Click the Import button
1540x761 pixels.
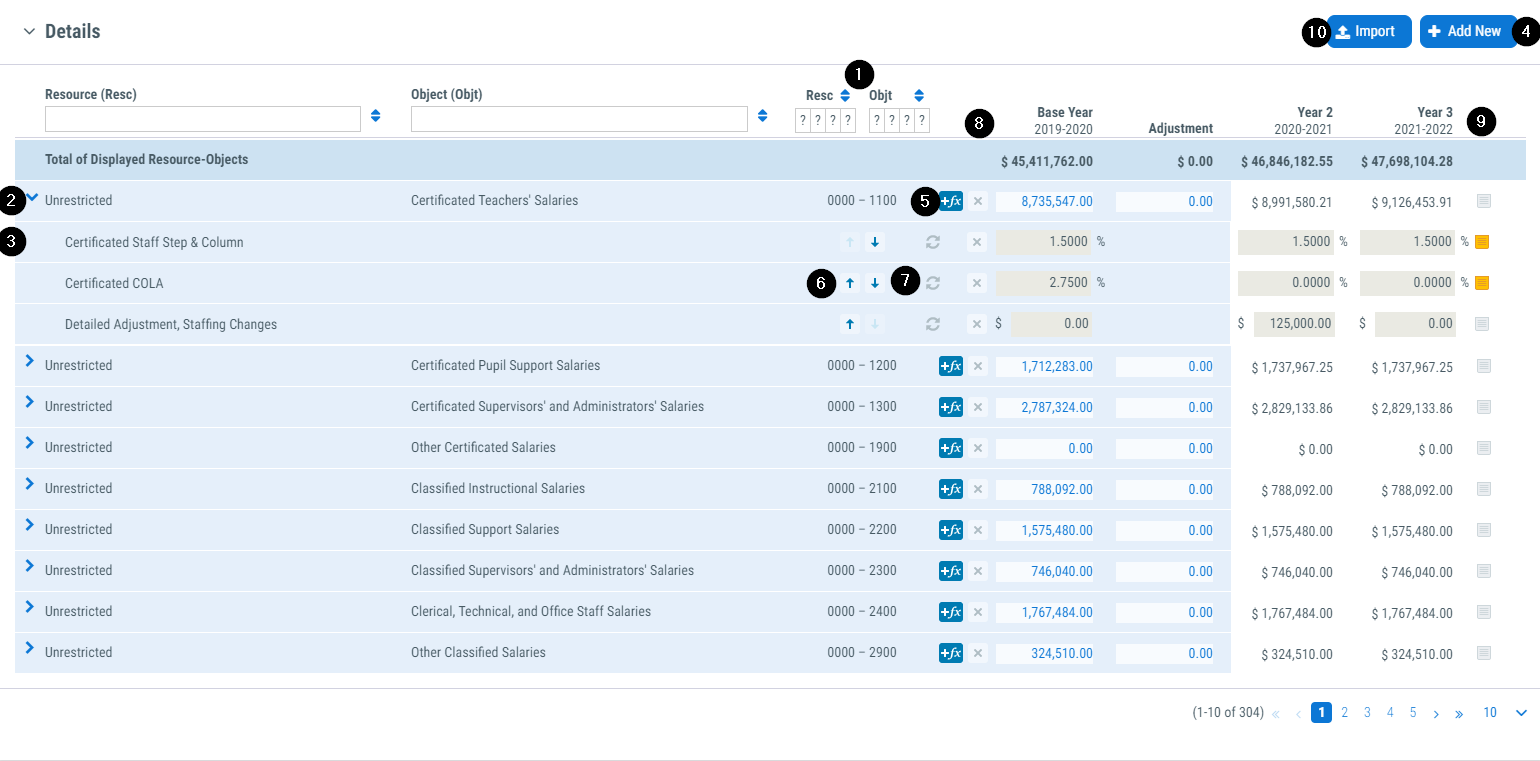point(1369,32)
